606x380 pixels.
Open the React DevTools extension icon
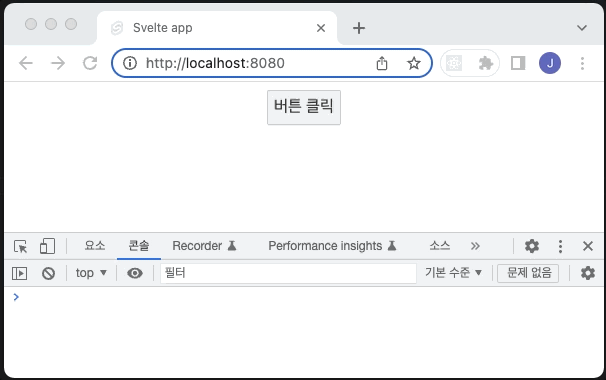click(x=454, y=63)
